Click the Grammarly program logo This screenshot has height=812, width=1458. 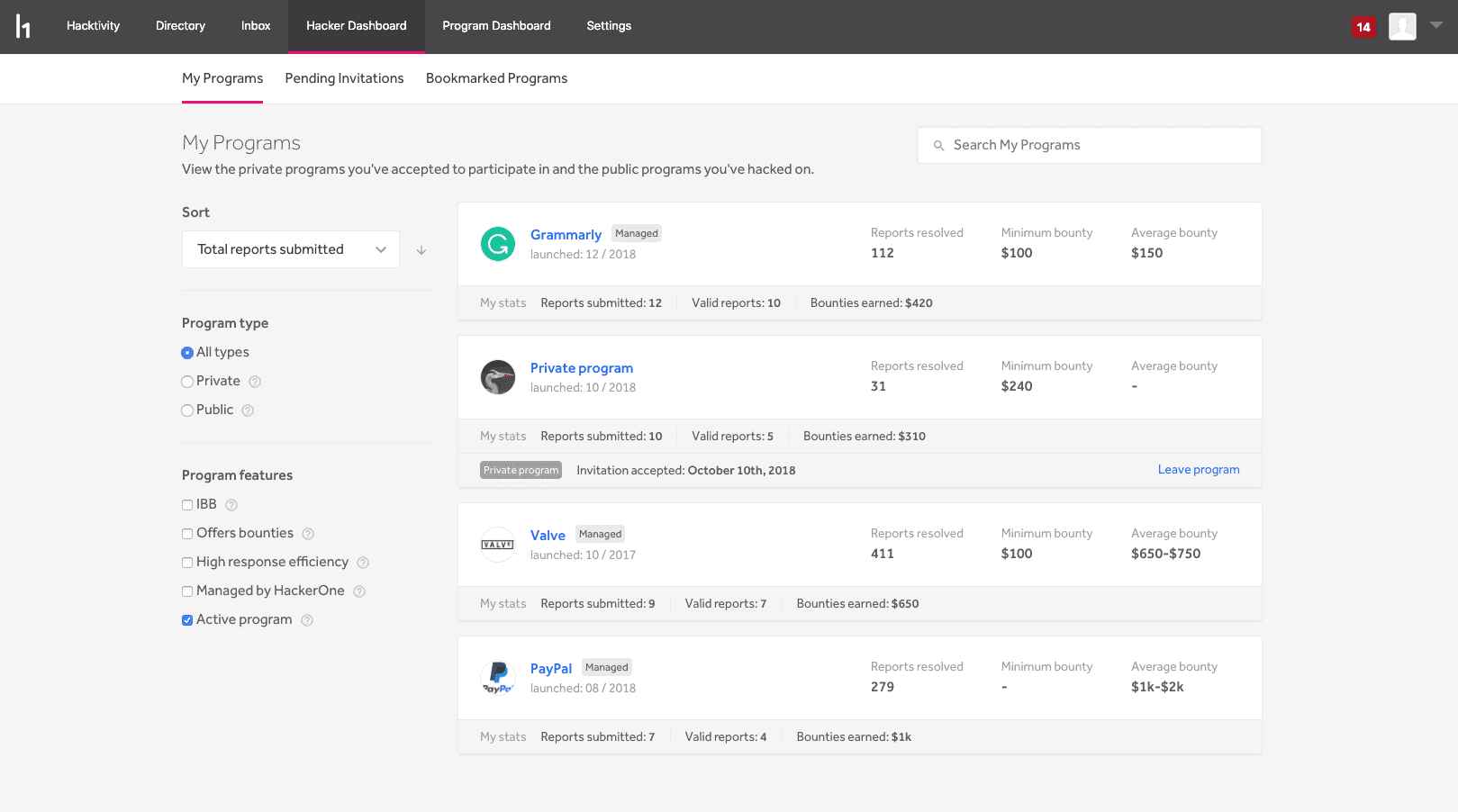497,244
